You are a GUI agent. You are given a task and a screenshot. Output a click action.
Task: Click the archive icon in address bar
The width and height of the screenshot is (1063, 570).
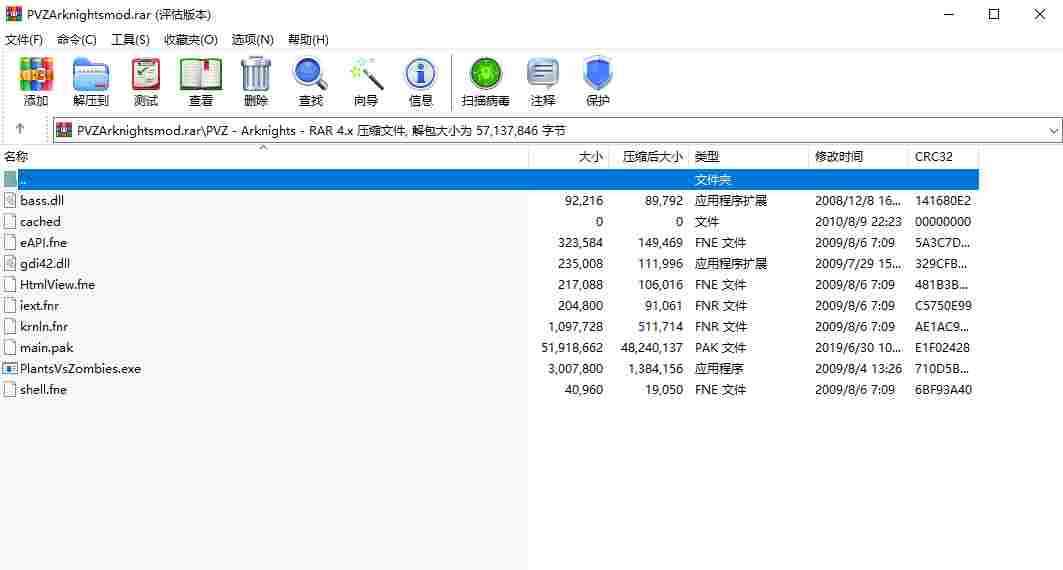pyautogui.click(x=64, y=130)
